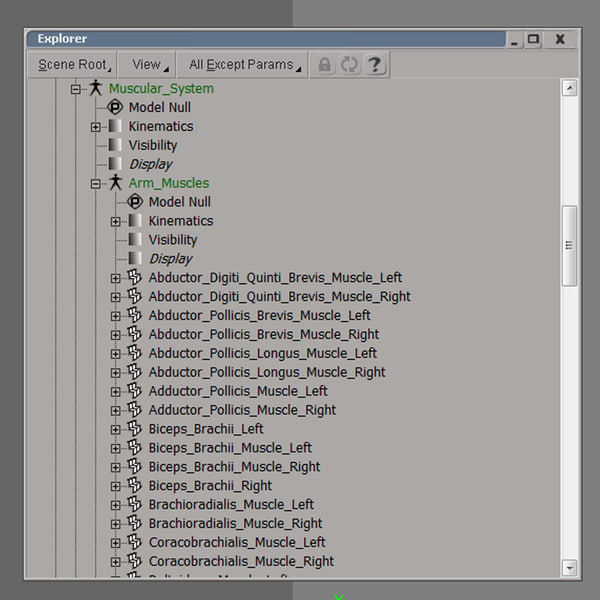The image size is (600, 600).
Task: Click the scrollbar down arrow
Action: point(570,566)
